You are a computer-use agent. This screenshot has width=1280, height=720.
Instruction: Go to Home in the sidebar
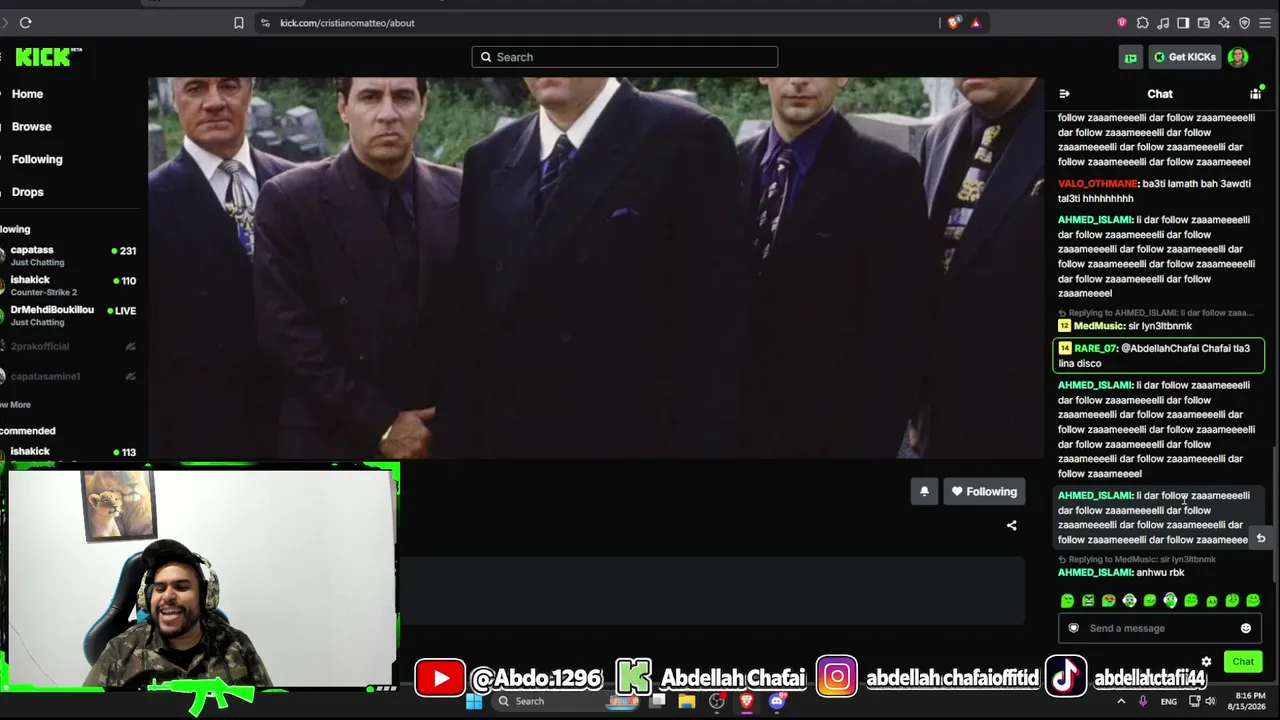(27, 94)
